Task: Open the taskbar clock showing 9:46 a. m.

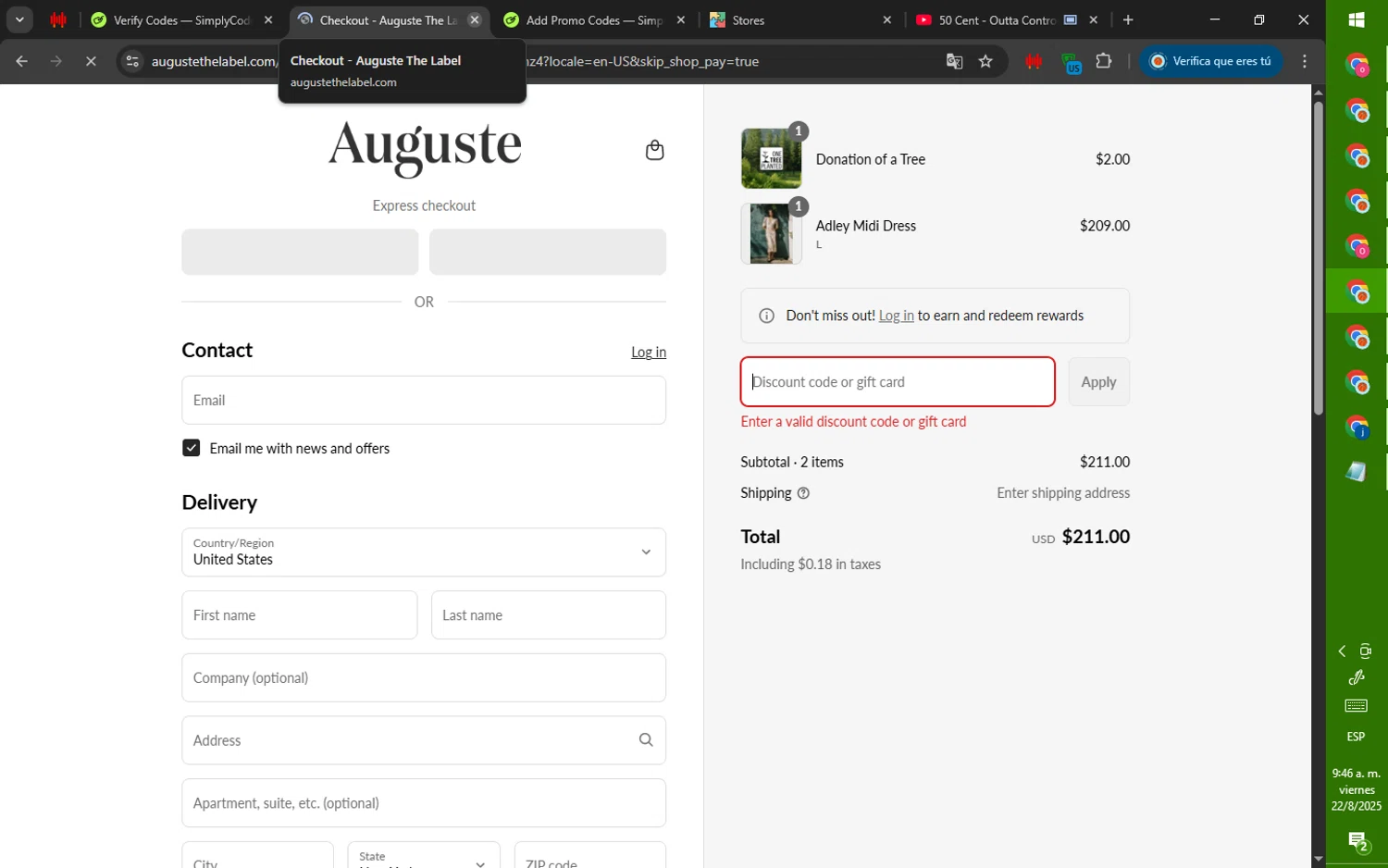Action: [x=1357, y=790]
